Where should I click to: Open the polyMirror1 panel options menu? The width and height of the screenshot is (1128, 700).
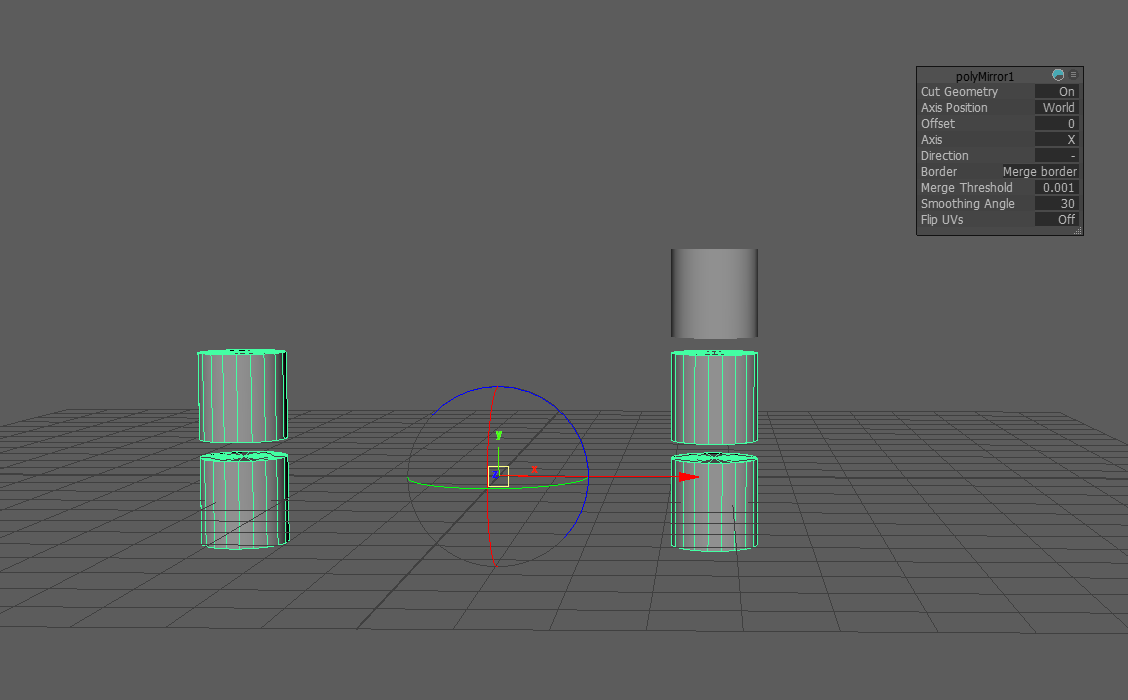[1071, 74]
